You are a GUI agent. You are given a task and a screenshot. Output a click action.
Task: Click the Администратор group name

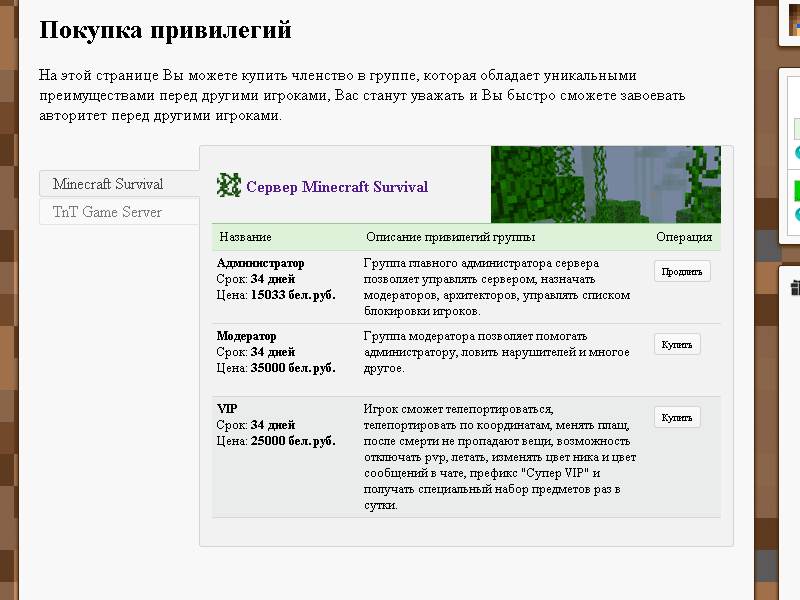coord(260,263)
